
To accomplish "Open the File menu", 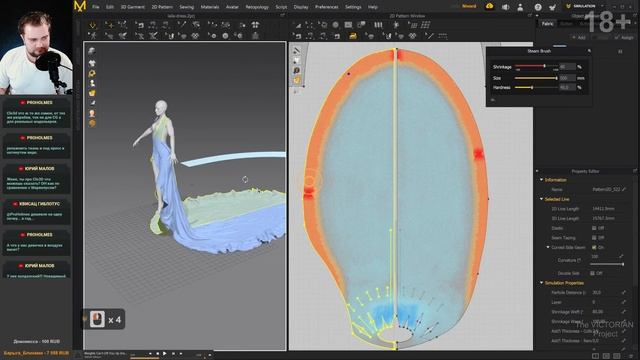I will (96, 7).
